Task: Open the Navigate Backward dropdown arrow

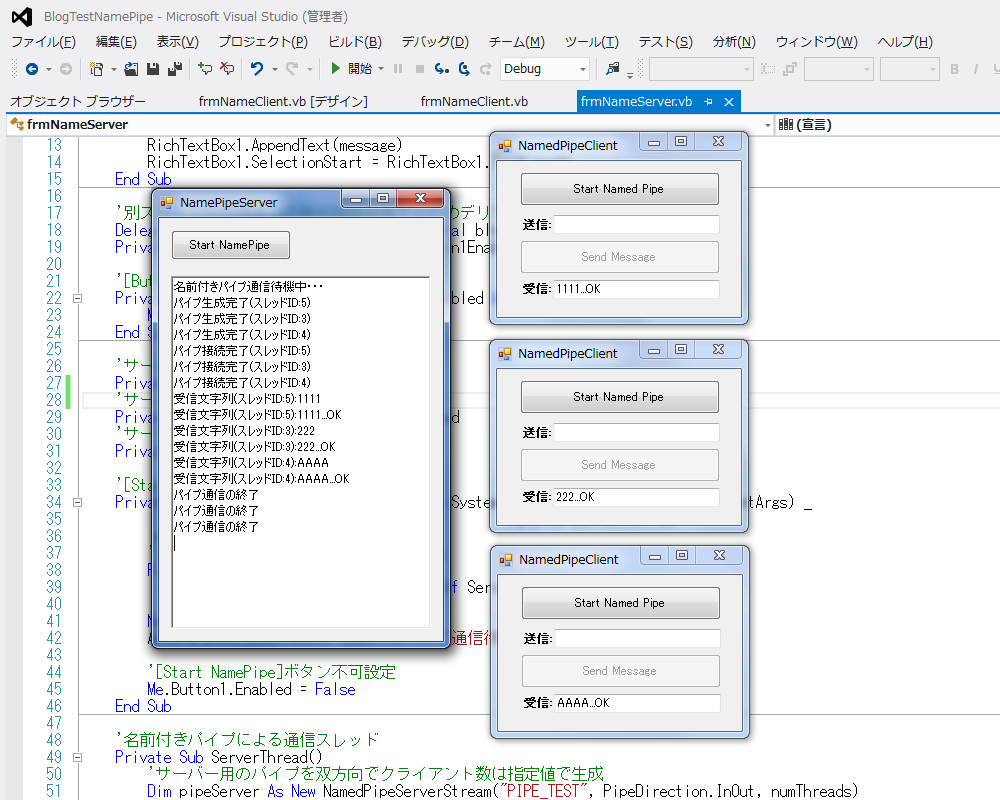Action: [x=49, y=69]
